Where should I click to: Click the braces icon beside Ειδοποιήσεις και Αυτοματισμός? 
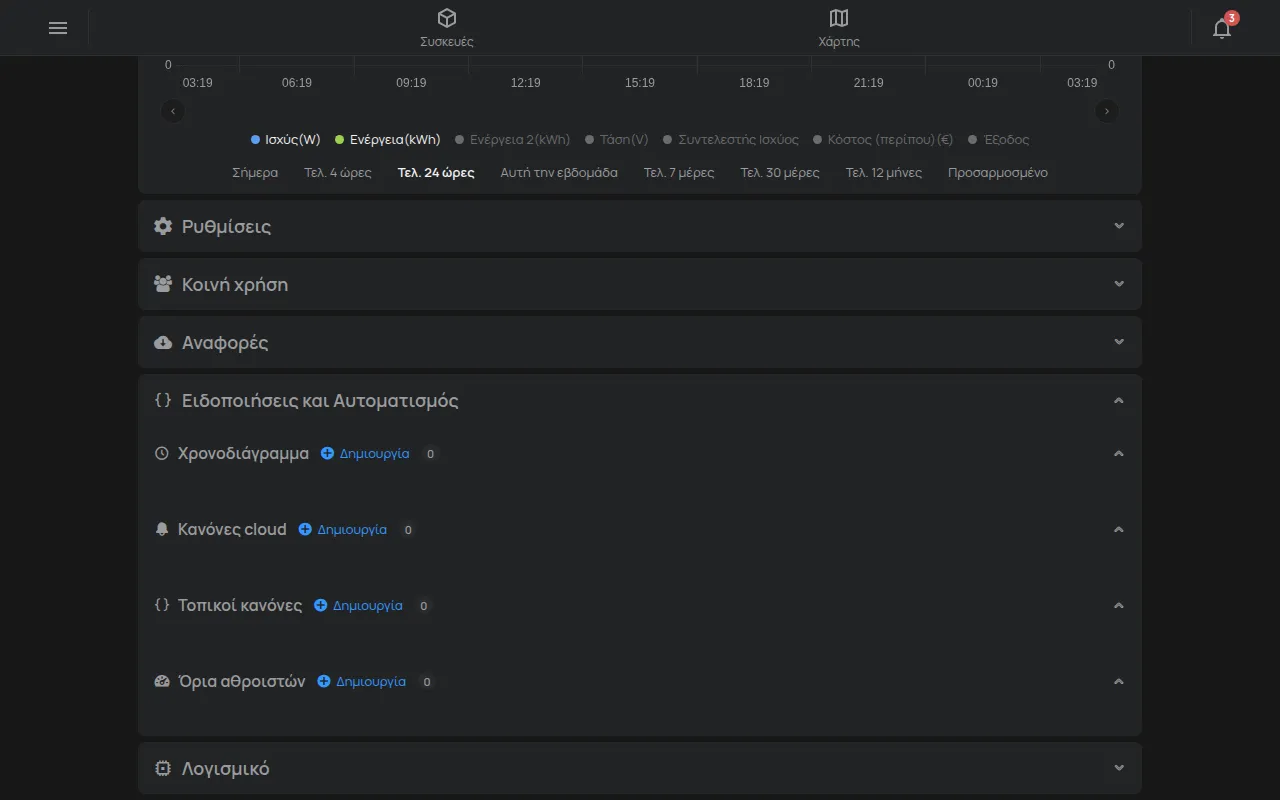click(x=163, y=400)
